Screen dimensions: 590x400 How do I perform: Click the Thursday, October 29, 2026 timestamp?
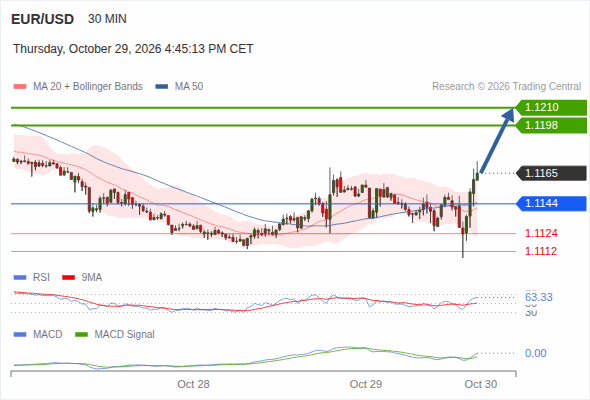pyautogui.click(x=133, y=49)
